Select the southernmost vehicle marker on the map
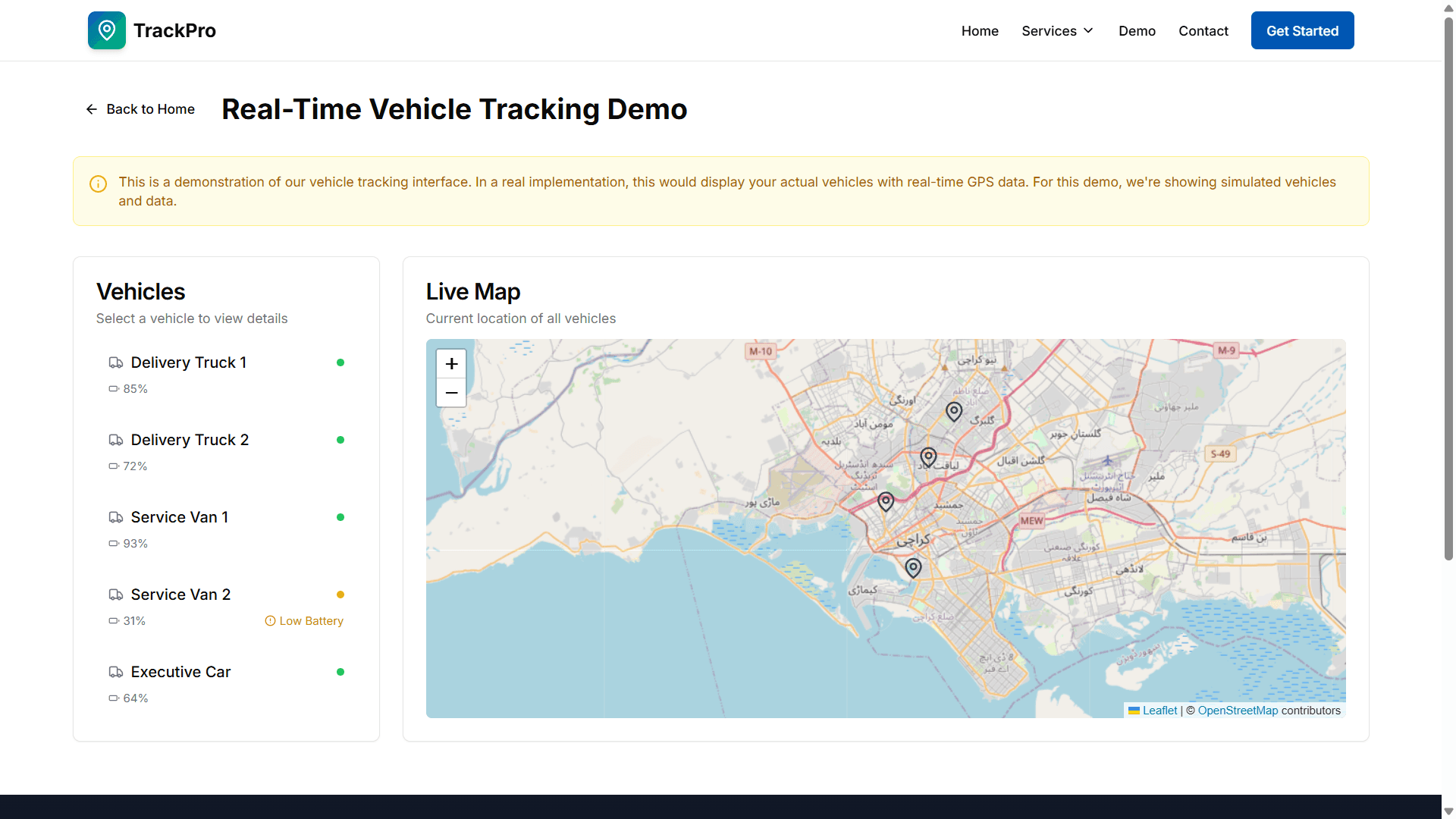The width and height of the screenshot is (1456, 819). 914,568
